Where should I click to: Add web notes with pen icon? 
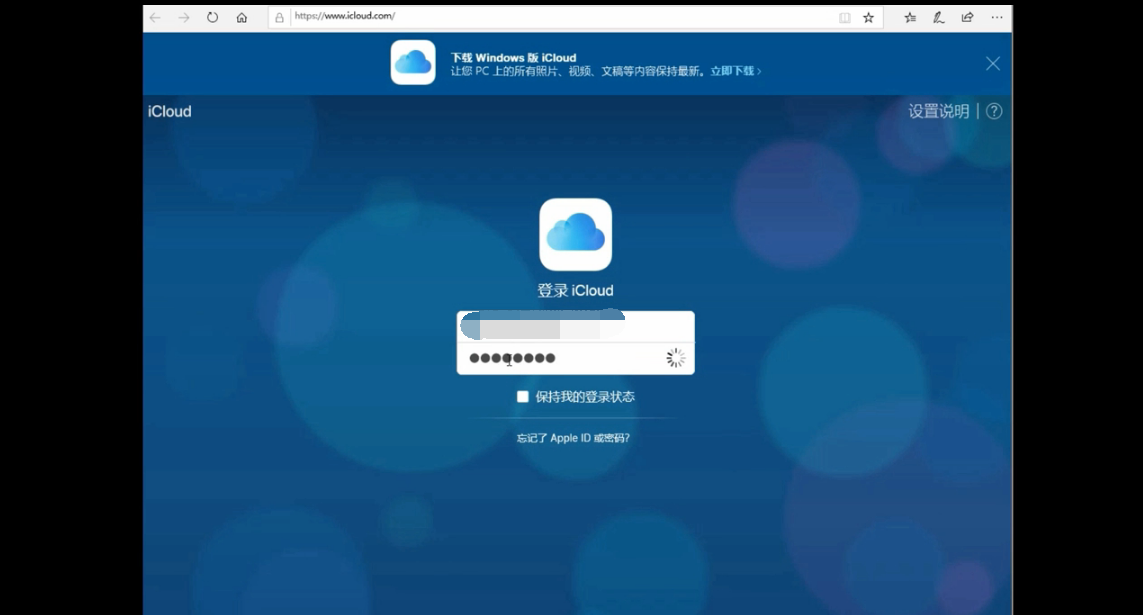coord(939,17)
